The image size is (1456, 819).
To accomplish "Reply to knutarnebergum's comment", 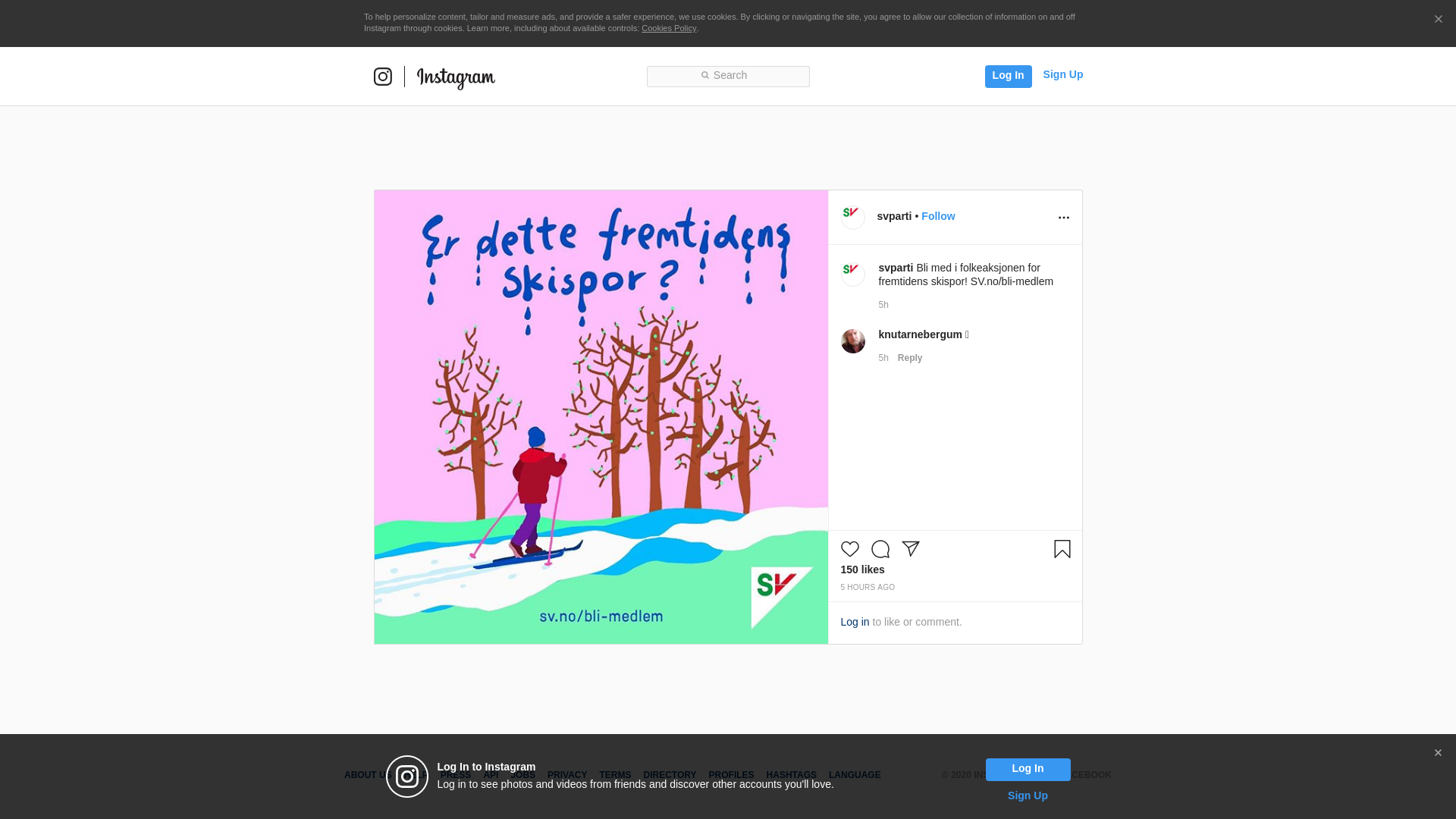I will 910,358.
